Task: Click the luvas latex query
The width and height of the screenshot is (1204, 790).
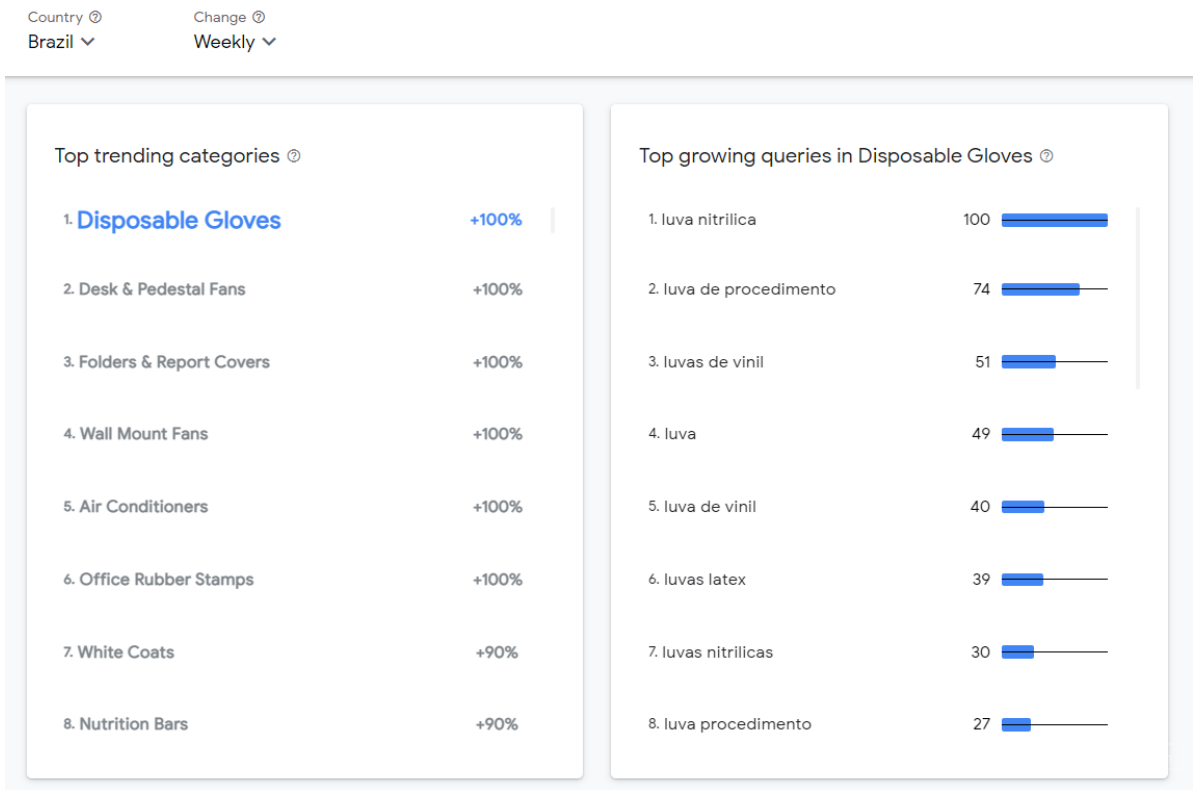Action: [705, 580]
